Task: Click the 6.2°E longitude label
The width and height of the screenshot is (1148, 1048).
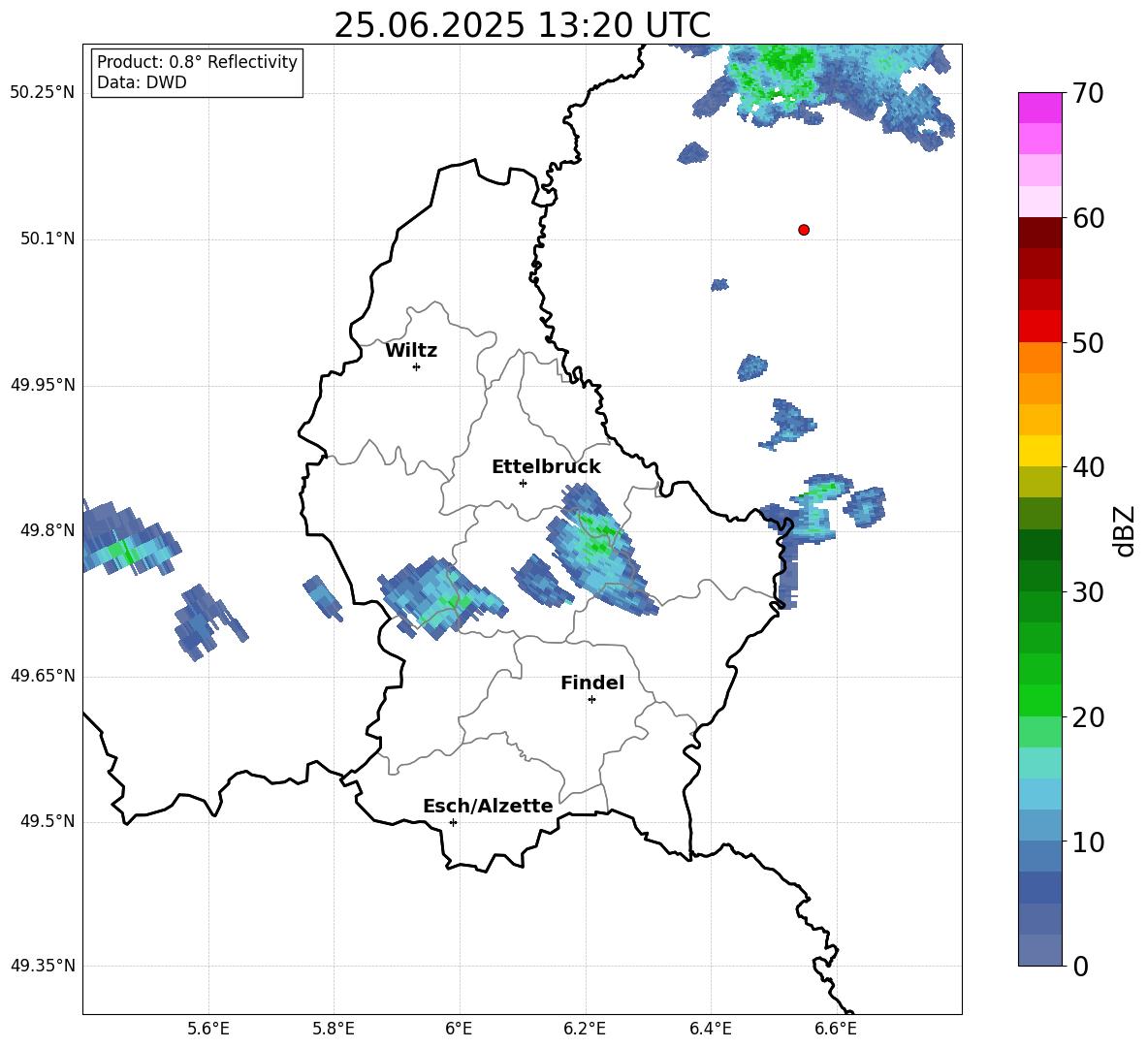Action: 585,1029
